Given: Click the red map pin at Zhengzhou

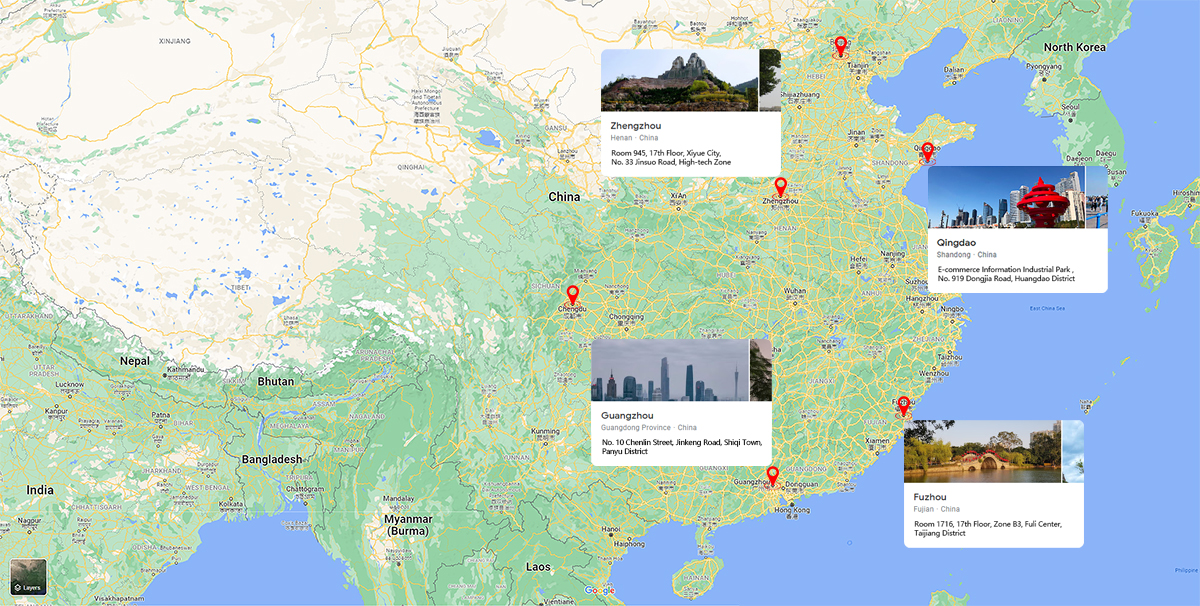Looking at the screenshot, I should tap(781, 186).
